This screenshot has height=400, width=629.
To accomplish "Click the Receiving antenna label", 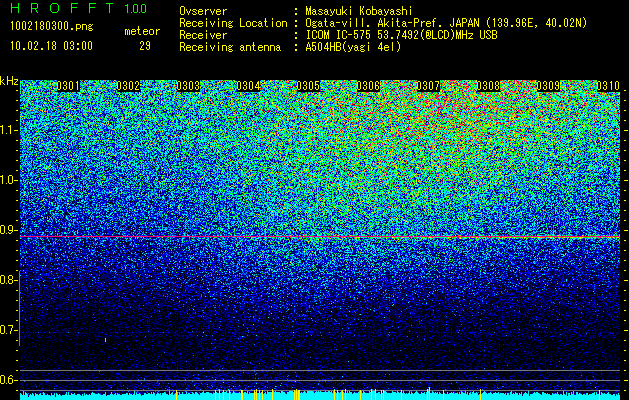I will [x=230, y=47].
